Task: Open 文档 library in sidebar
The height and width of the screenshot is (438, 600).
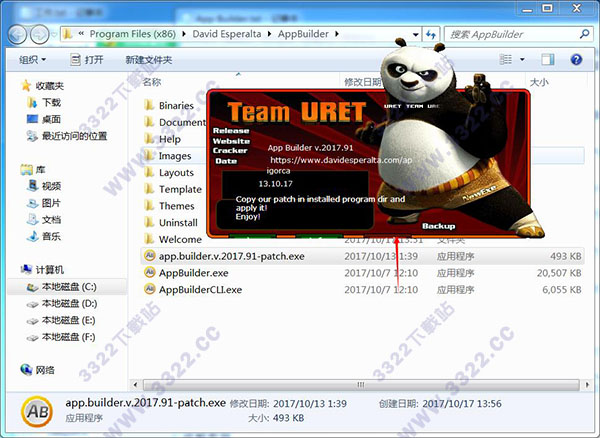Action: point(44,220)
